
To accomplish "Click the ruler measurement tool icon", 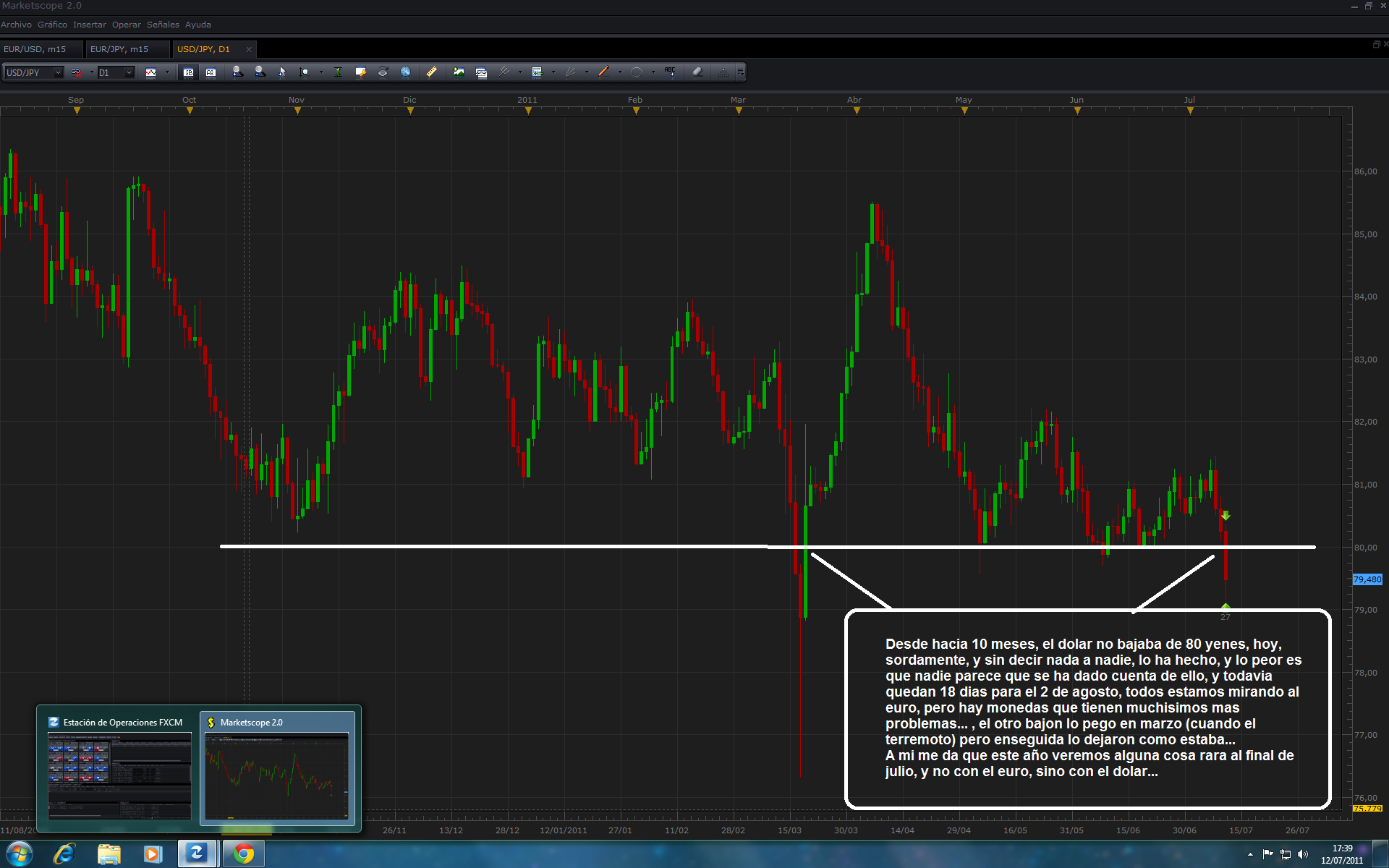I will pyautogui.click(x=431, y=72).
